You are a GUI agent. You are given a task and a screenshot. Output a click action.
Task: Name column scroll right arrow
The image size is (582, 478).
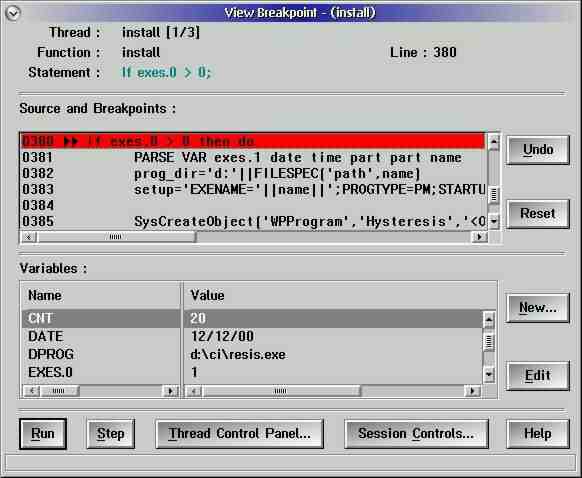pyautogui.click(x=170, y=391)
